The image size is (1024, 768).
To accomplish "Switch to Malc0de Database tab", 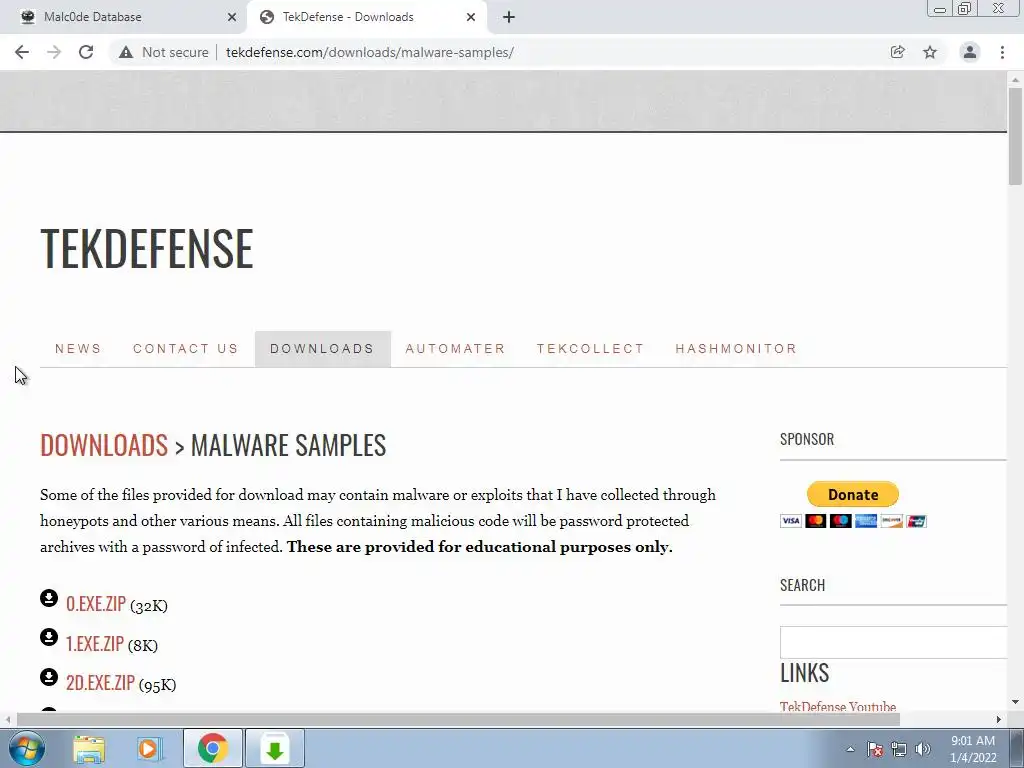I will [124, 17].
